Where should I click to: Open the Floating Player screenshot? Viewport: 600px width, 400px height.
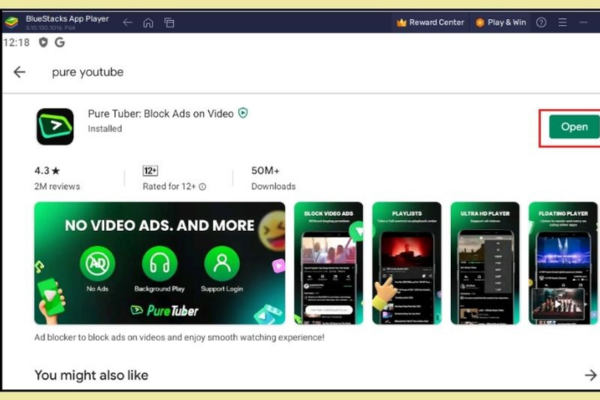point(563,263)
